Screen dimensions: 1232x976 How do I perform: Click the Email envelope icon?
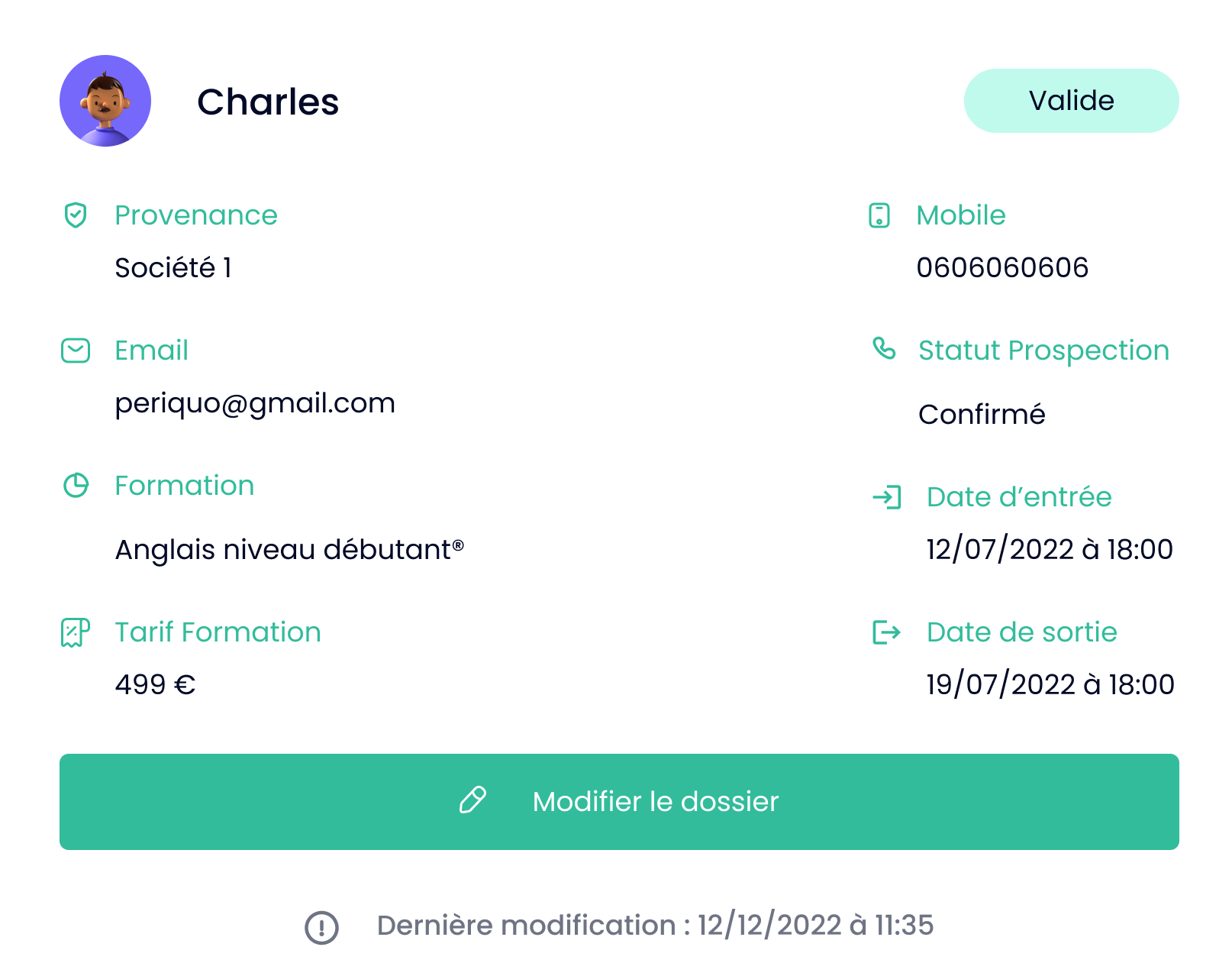click(76, 351)
